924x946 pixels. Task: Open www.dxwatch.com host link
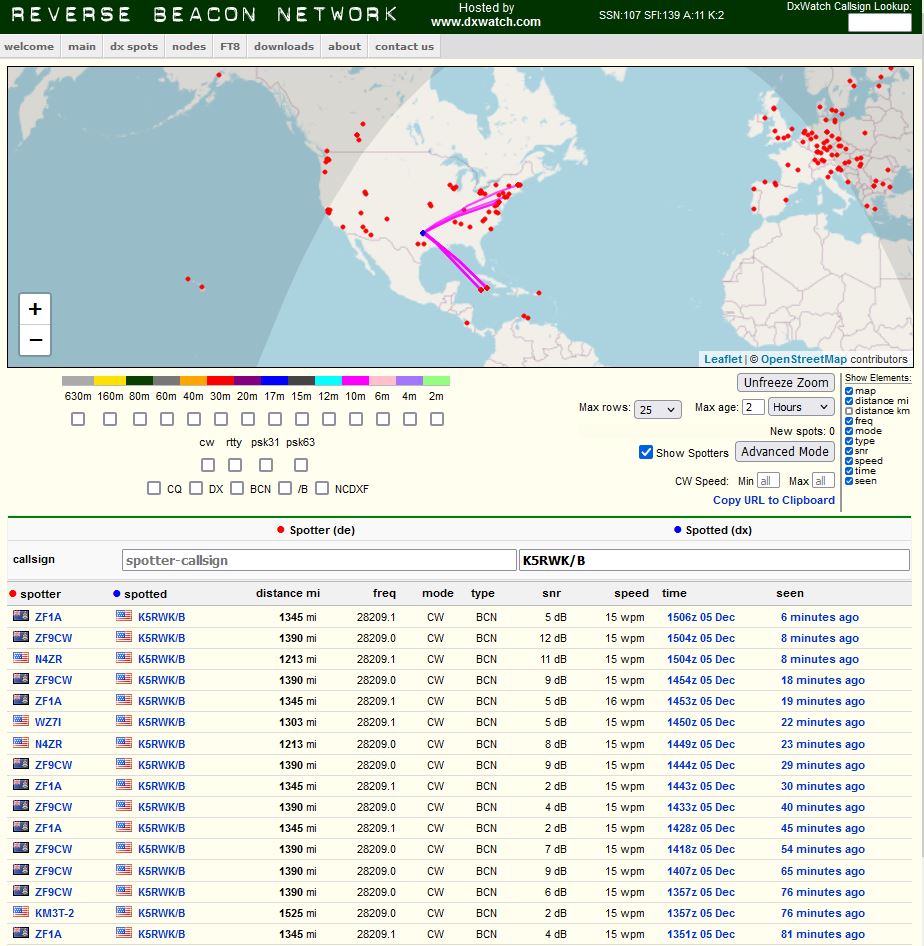[x=486, y=22]
